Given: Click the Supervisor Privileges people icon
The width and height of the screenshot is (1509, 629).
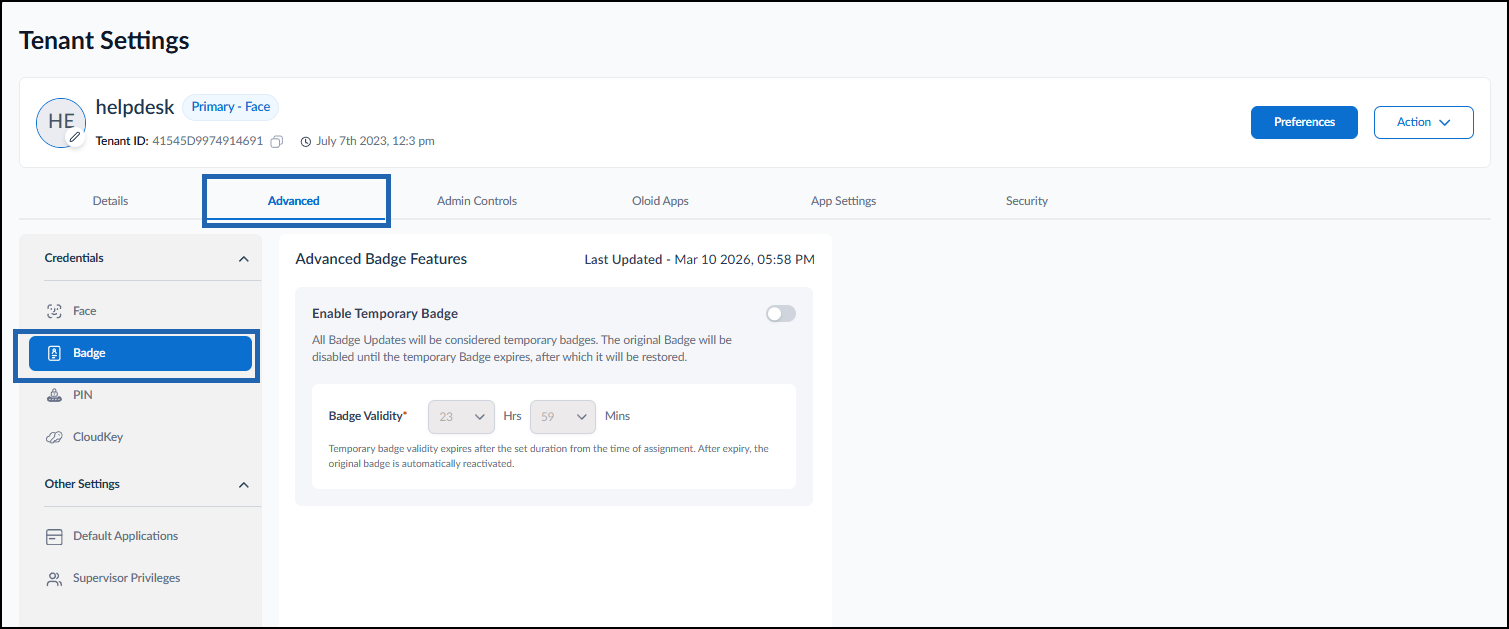Looking at the screenshot, I should pos(55,579).
